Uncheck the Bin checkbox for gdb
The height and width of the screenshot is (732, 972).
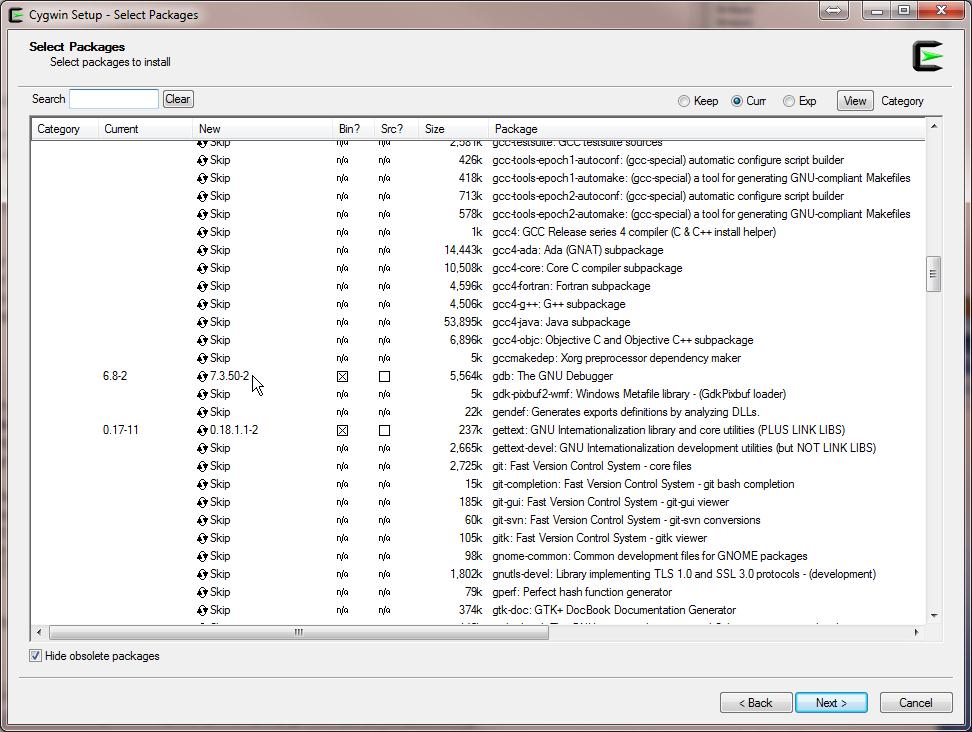pyautogui.click(x=343, y=377)
